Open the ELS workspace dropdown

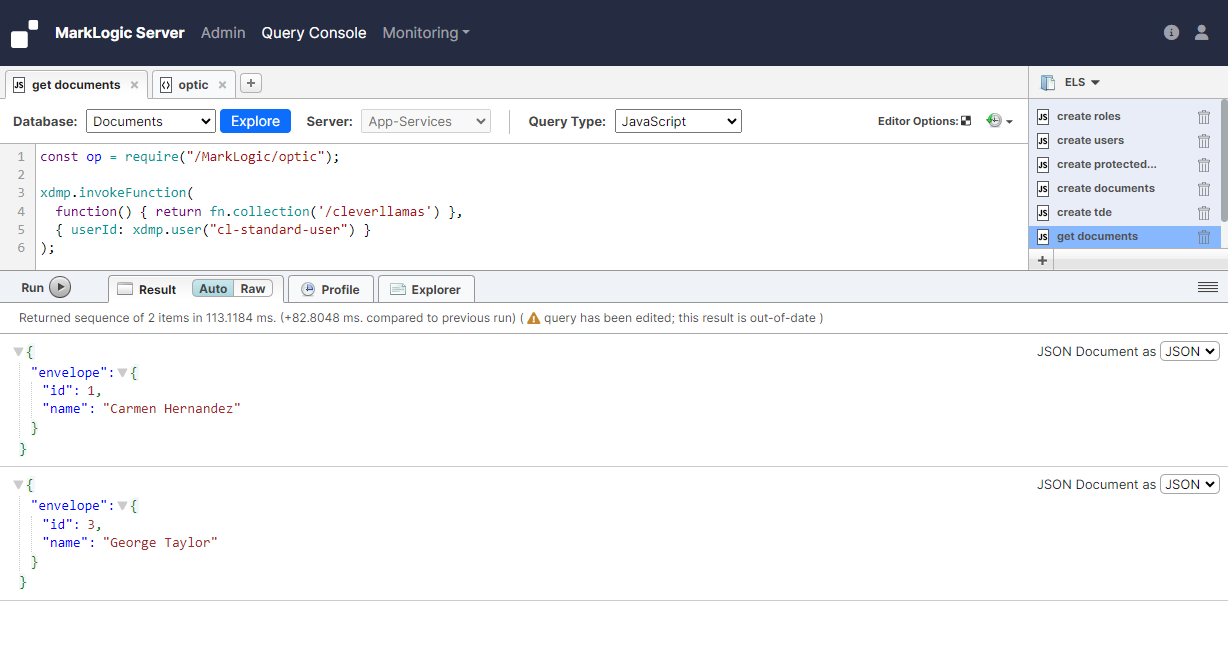1080,81
